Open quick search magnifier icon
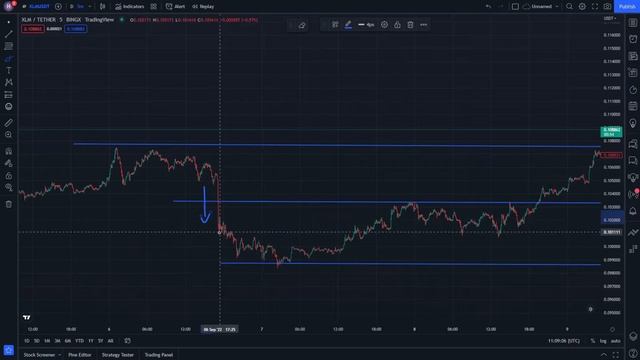640x360 pixels. (569, 7)
